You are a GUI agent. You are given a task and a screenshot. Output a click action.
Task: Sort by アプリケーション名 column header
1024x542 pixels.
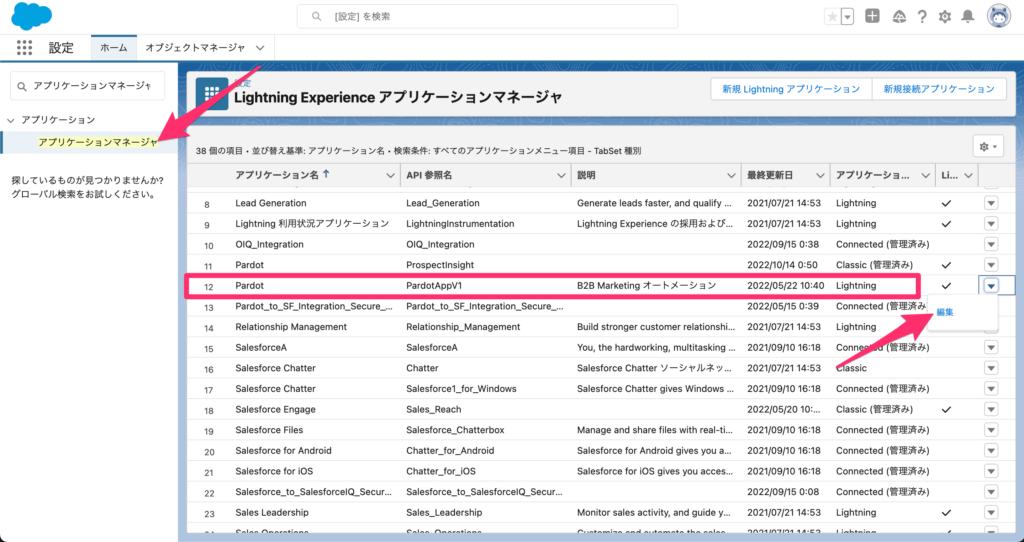277,175
